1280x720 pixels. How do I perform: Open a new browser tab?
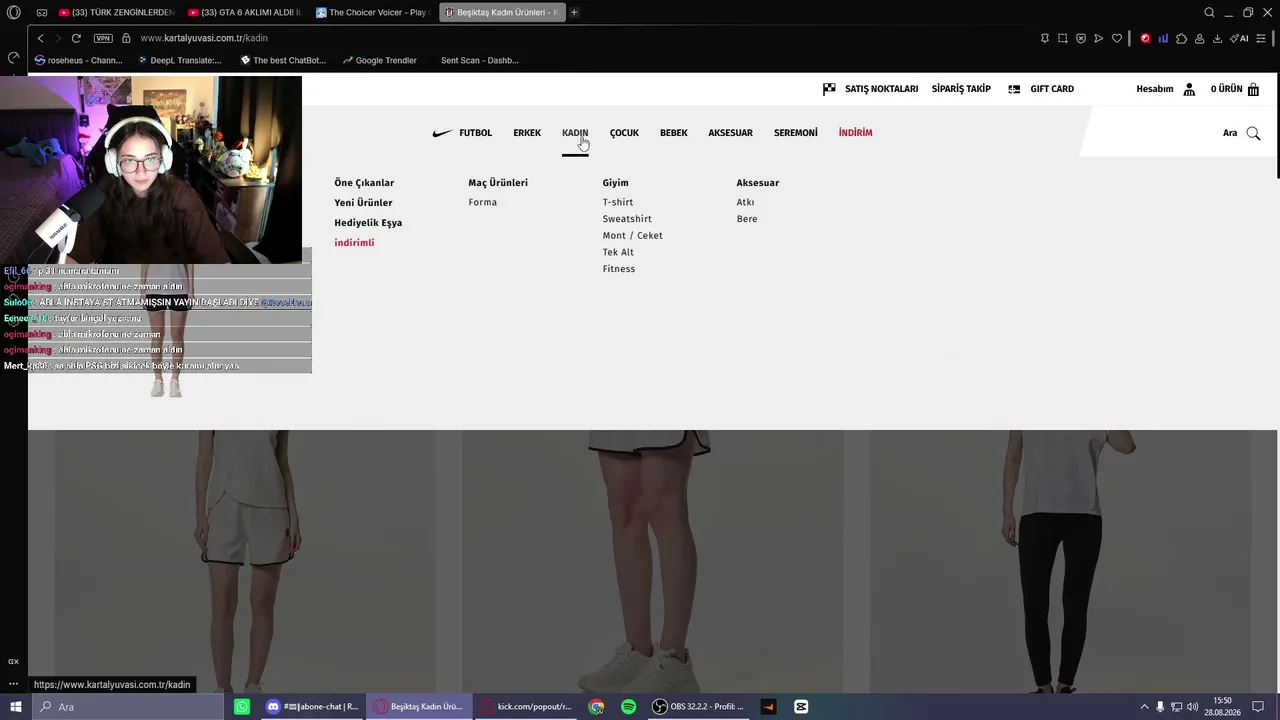point(574,12)
